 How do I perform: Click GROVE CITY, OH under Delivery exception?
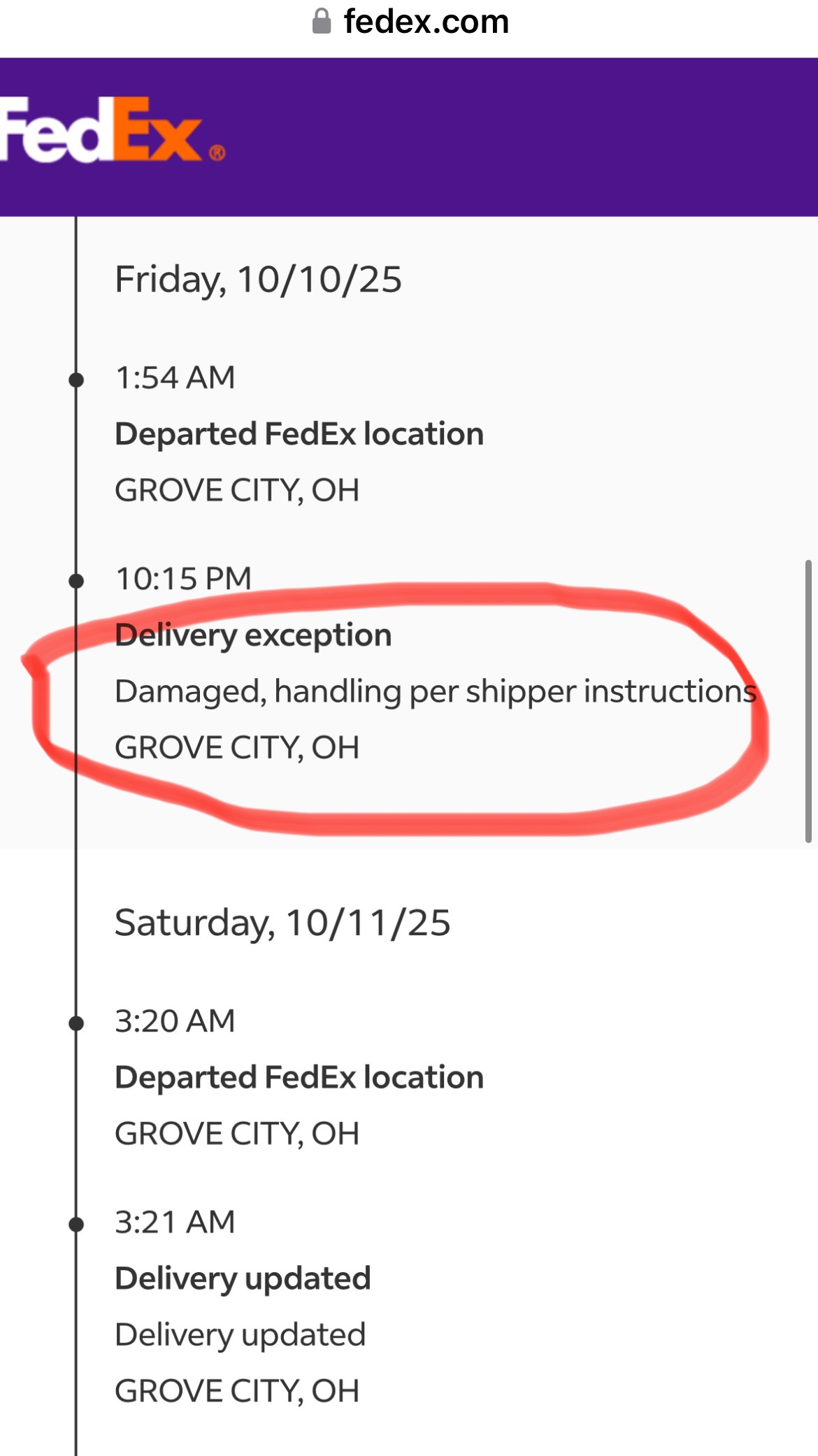pyautogui.click(x=237, y=747)
